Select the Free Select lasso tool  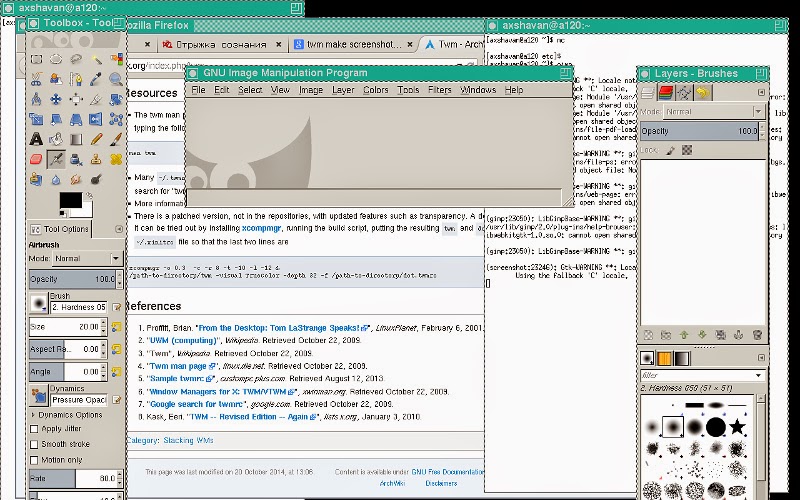click(x=76, y=59)
